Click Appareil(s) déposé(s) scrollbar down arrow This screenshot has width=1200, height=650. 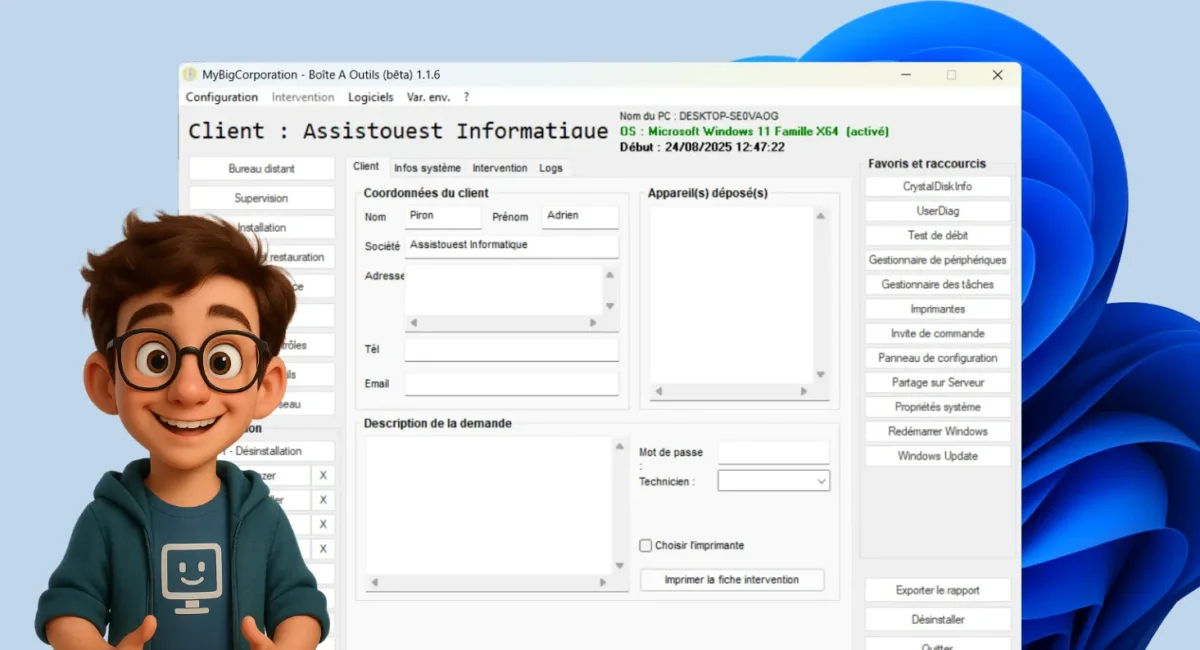821,375
